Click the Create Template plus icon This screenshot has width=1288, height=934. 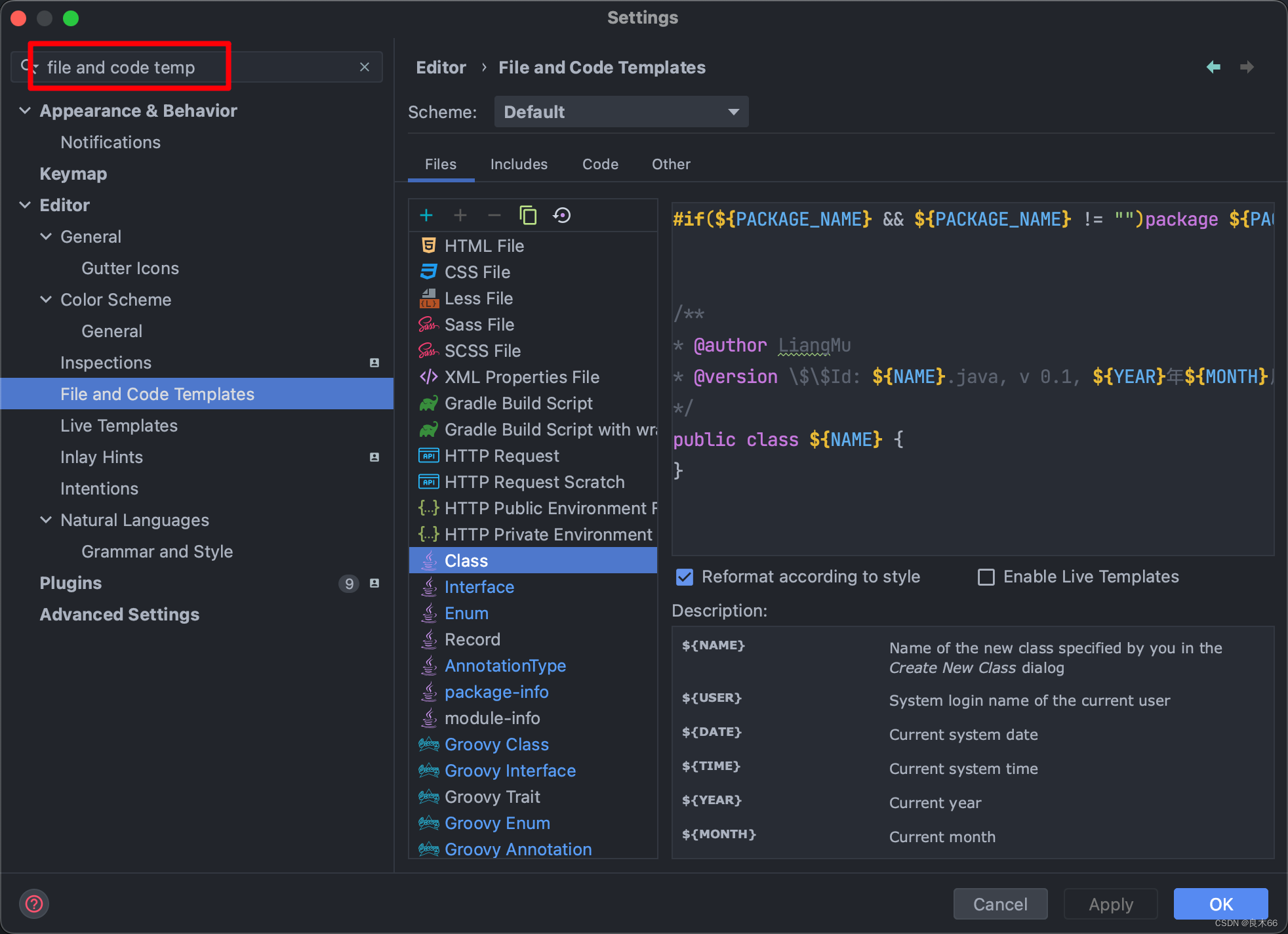click(x=426, y=215)
